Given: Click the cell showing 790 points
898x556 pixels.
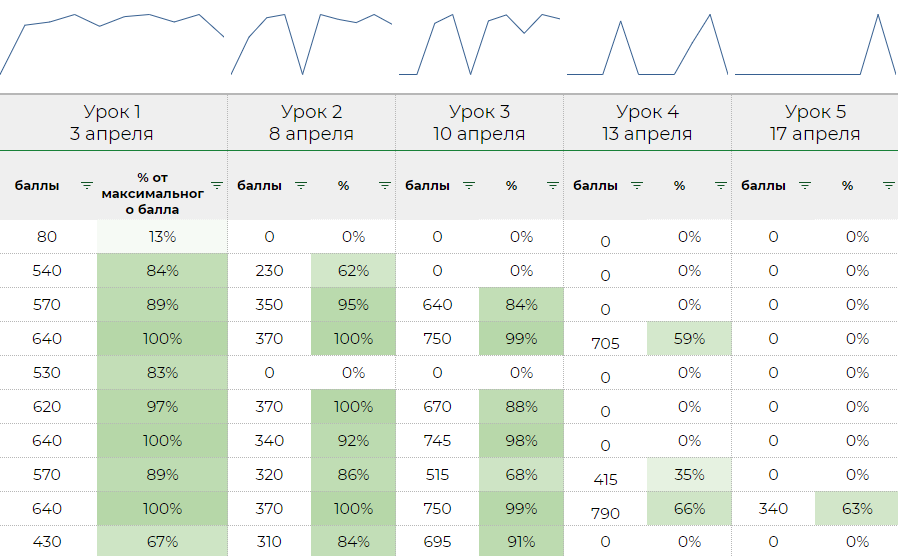Looking at the screenshot, I should click(x=605, y=513).
